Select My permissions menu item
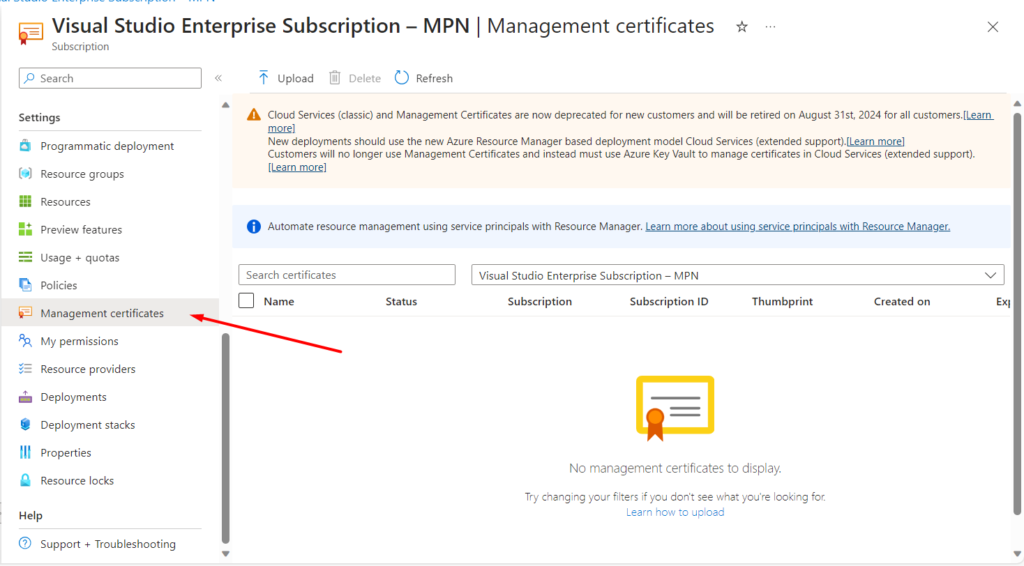1024x566 pixels. 80,341
